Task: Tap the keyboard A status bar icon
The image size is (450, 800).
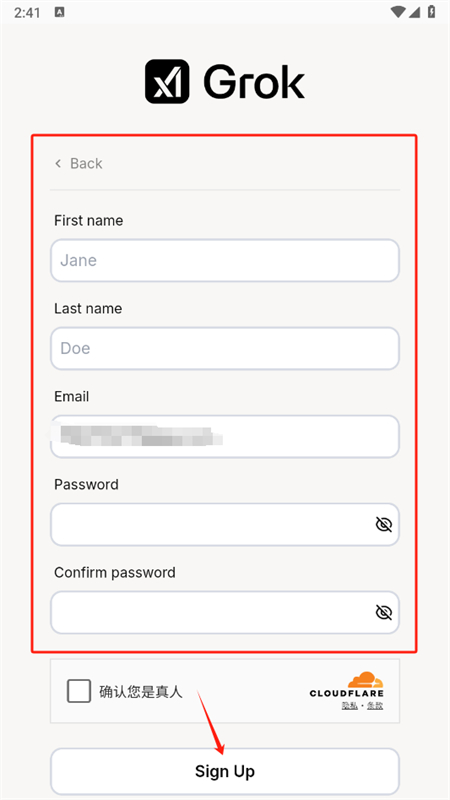Action: click(x=59, y=13)
